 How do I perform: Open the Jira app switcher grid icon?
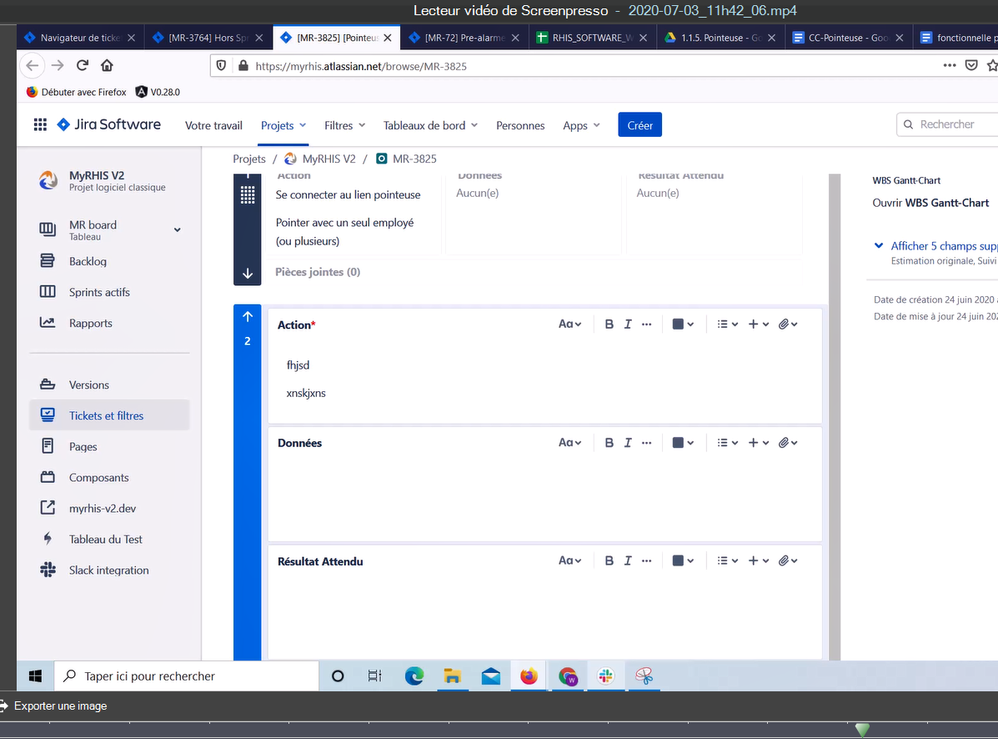click(40, 125)
